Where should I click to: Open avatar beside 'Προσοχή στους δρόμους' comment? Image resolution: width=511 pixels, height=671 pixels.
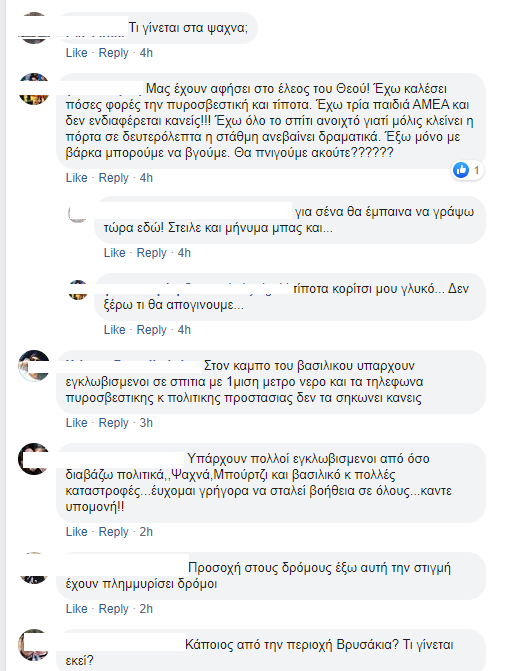34,568
